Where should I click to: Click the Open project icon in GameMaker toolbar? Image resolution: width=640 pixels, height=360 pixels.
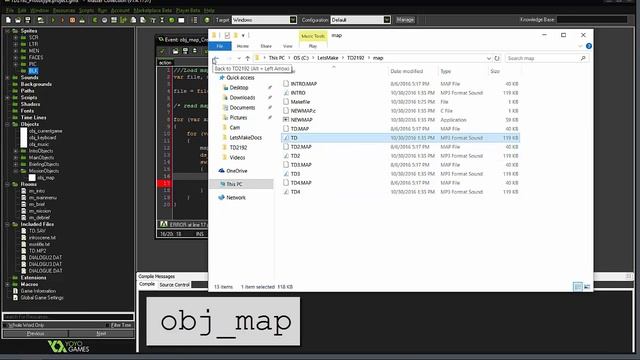[x=18, y=20]
